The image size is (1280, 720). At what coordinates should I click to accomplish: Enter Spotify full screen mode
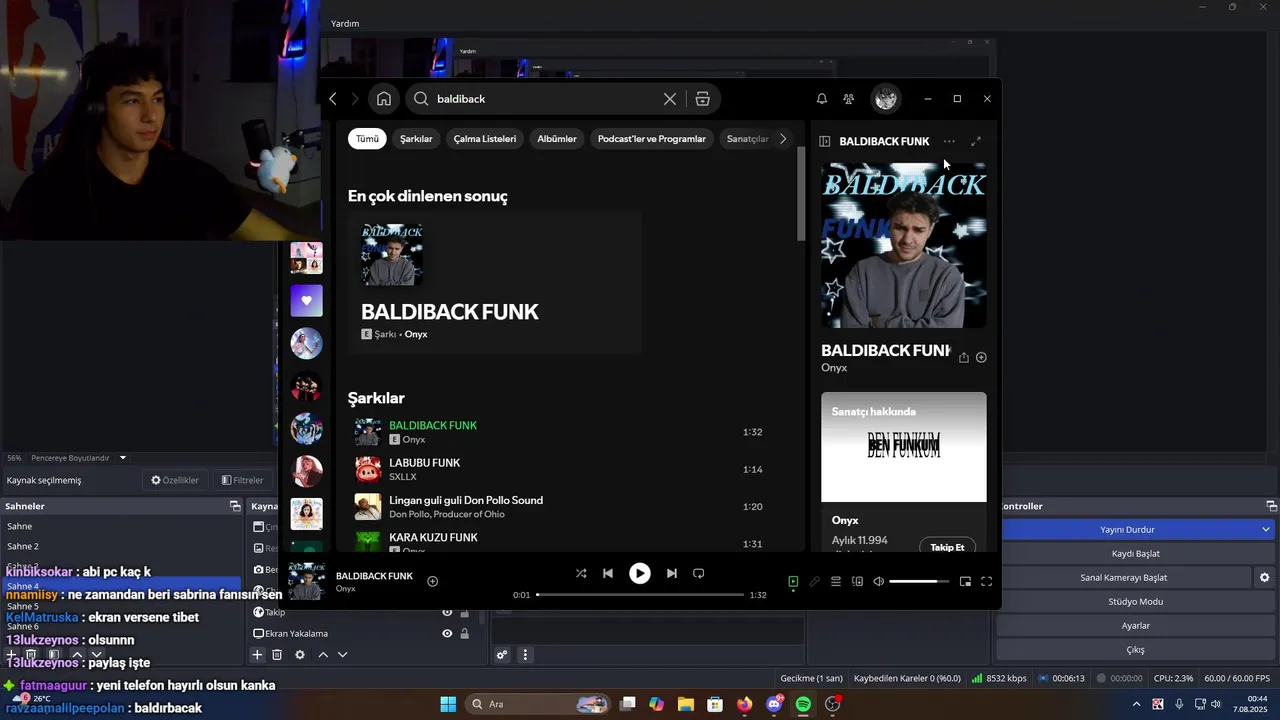[986, 581]
